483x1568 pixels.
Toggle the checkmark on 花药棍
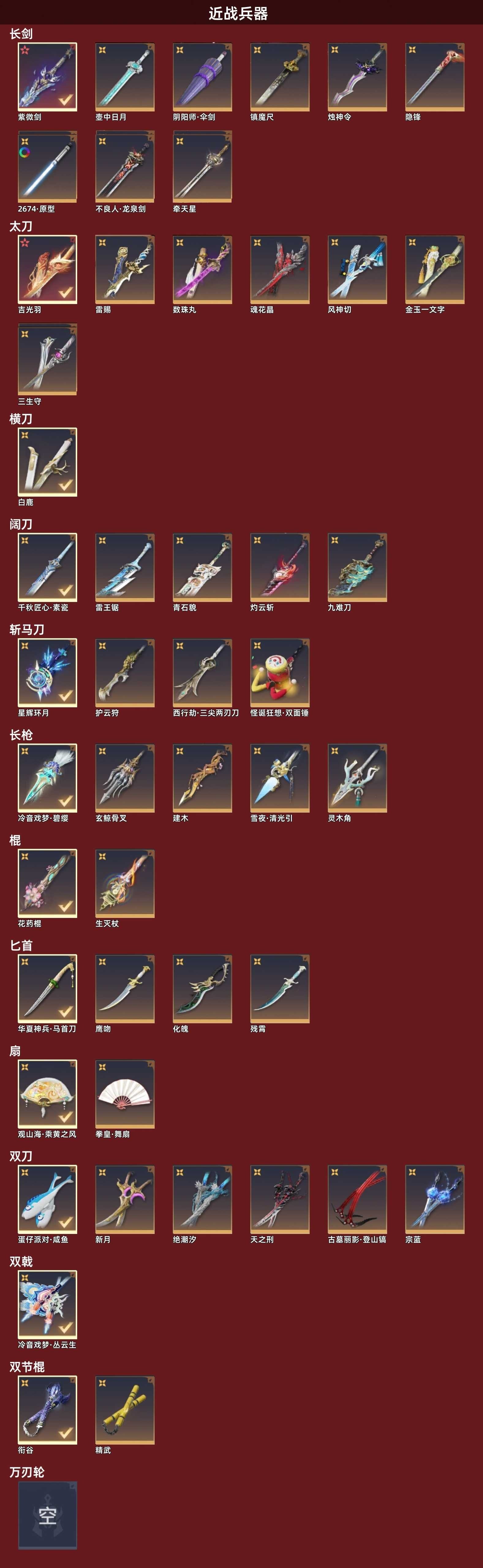tap(65, 906)
